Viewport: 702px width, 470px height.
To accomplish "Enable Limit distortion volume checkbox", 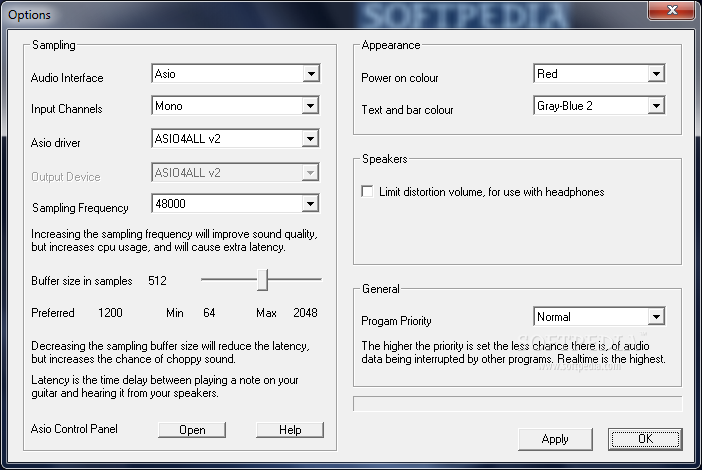I will point(368,192).
